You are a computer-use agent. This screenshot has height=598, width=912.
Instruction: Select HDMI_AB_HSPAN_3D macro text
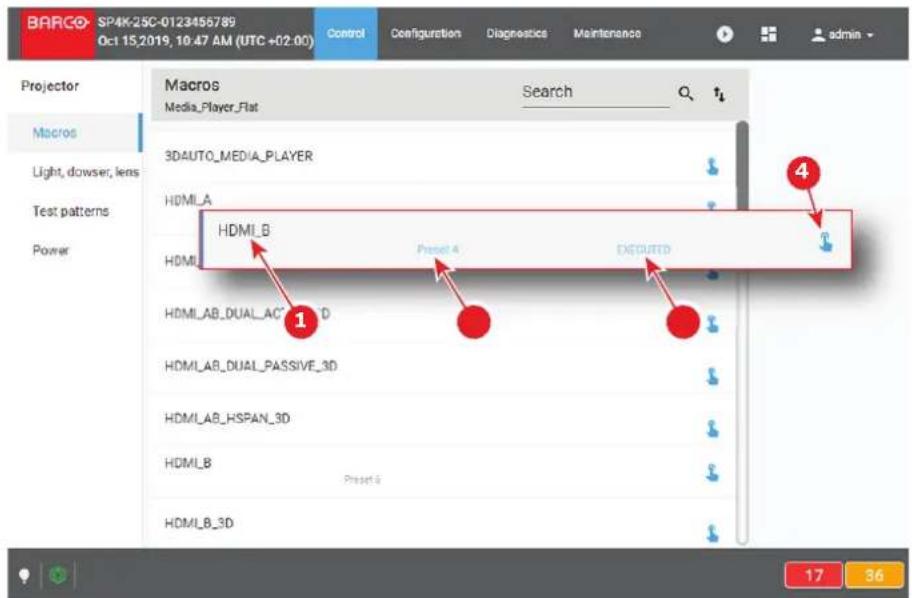click(227, 418)
